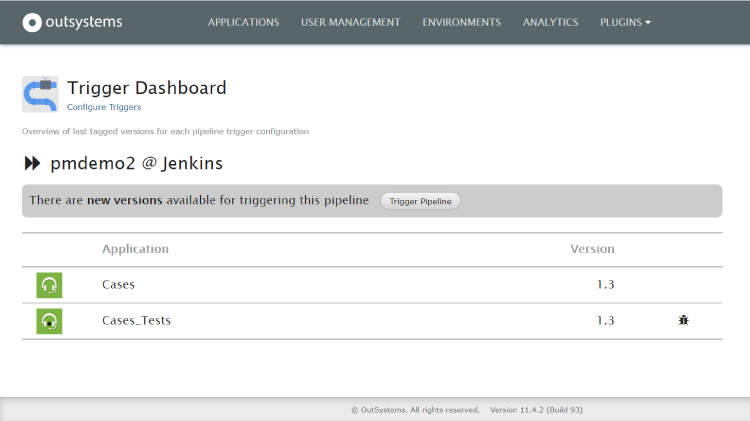
Task: Select the Cases application name
Action: coord(118,285)
